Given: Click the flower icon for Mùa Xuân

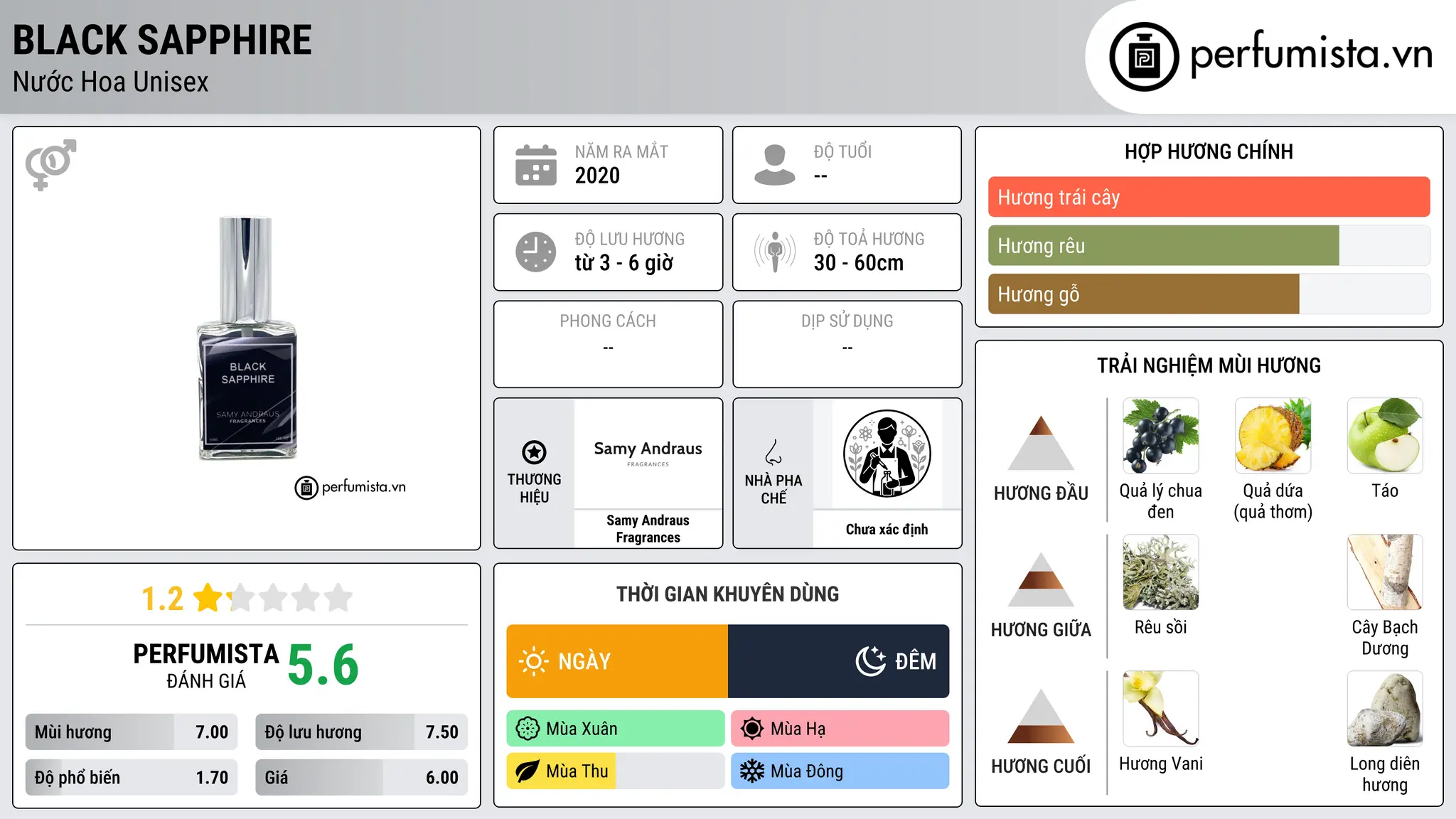Looking at the screenshot, I should 528,729.
